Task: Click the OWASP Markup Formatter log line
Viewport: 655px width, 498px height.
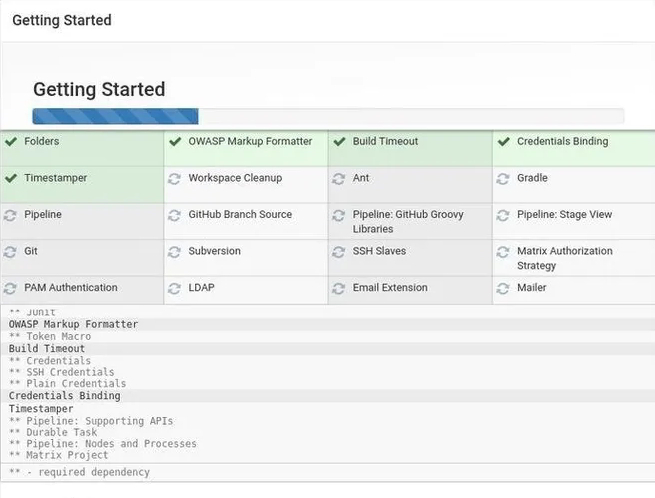Action: point(73,324)
